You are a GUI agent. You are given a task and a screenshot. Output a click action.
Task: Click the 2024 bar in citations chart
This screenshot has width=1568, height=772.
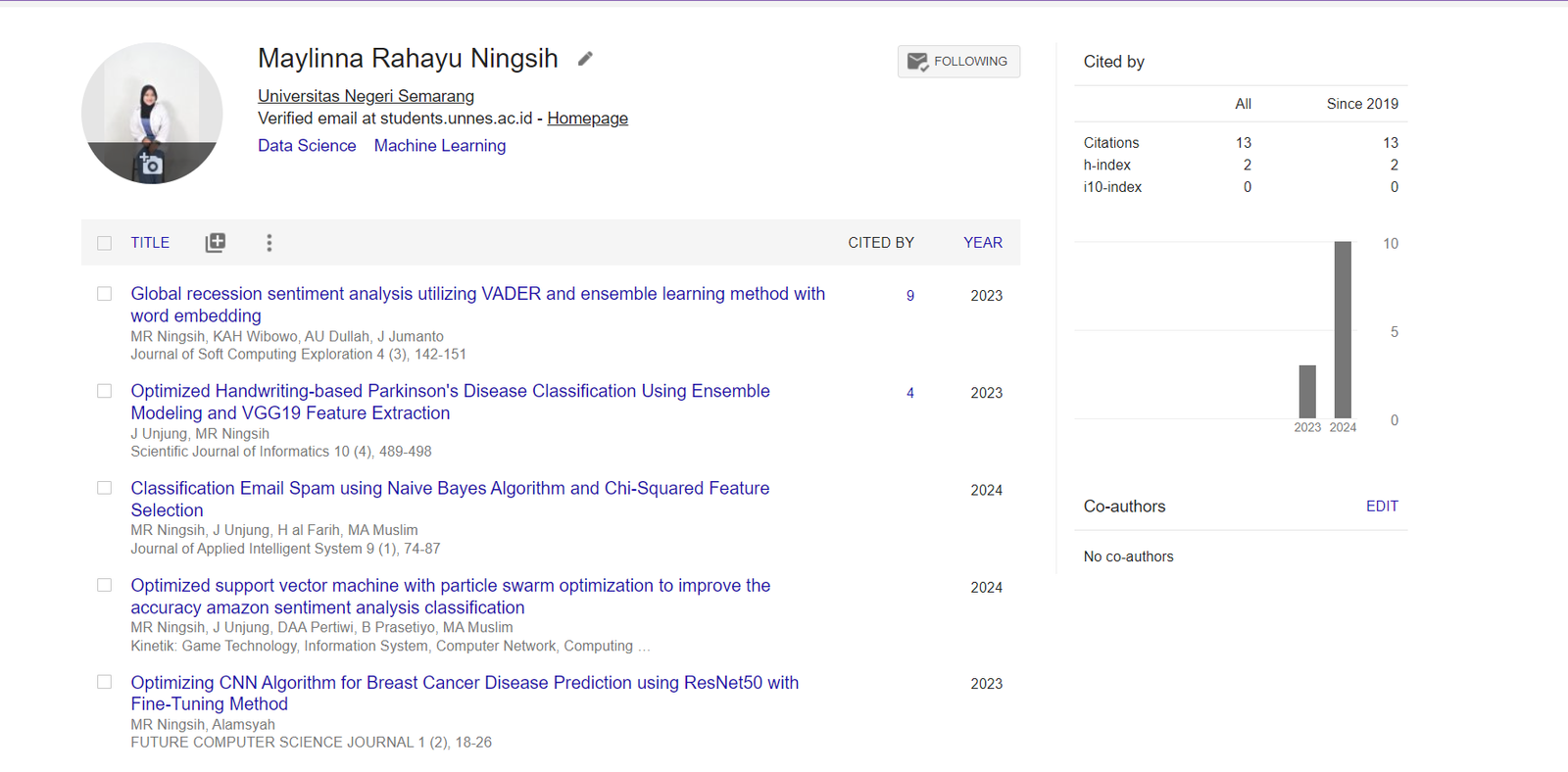point(1343,329)
